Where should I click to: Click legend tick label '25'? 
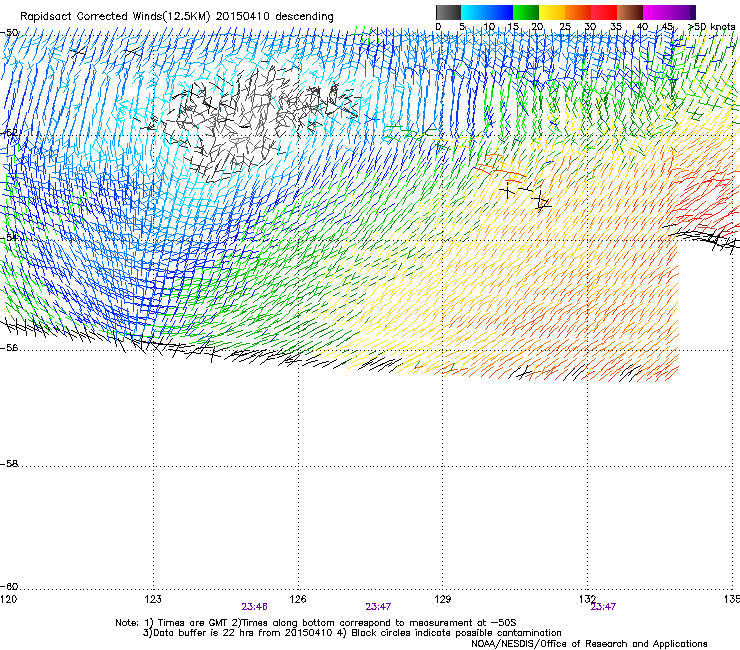[565, 27]
